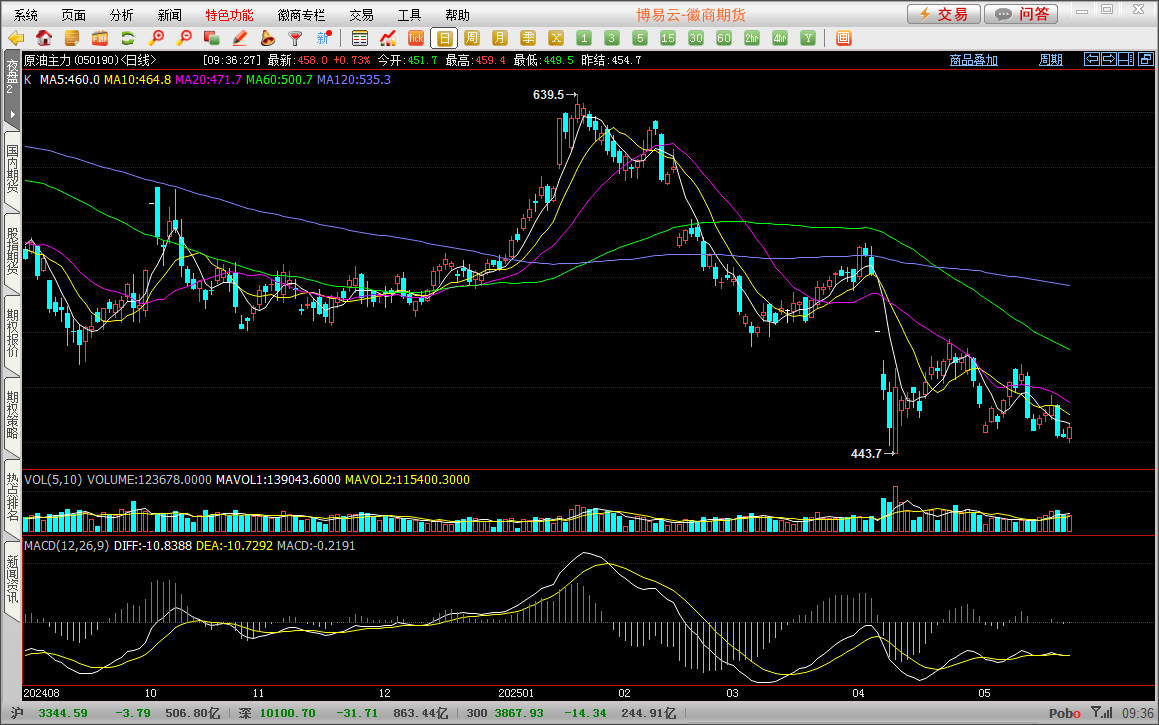Viewport: 1159px width, 725px height.
Task: Open the alert bell icon
Action: point(268,38)
